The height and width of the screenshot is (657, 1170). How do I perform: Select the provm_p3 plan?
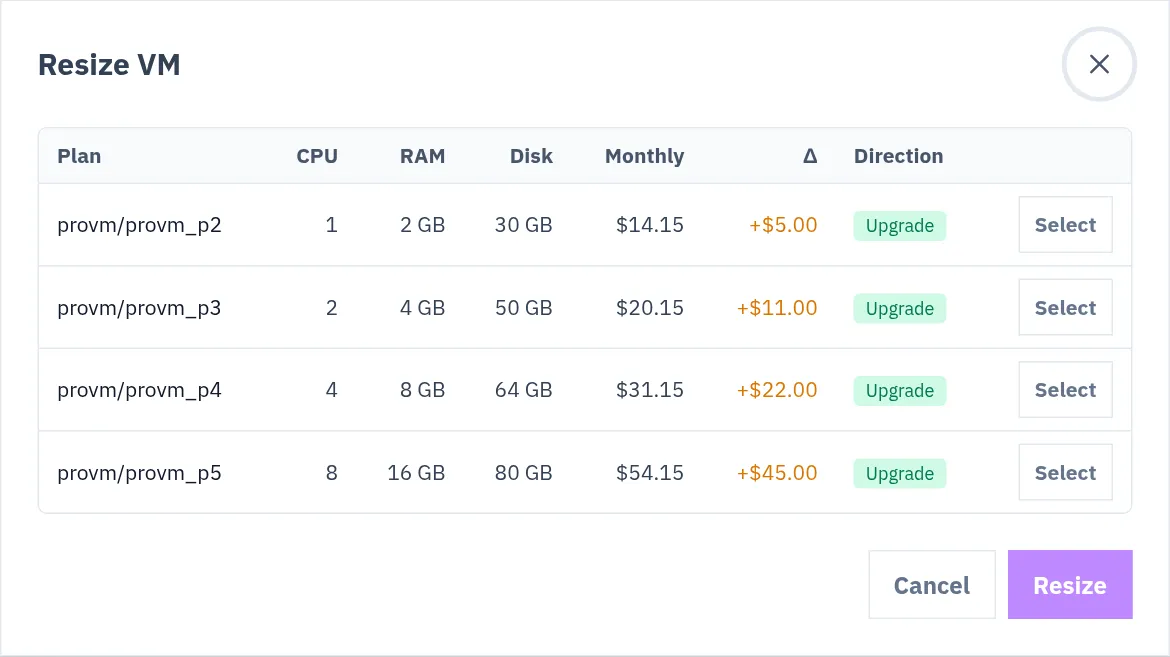tap(1065, 308)
